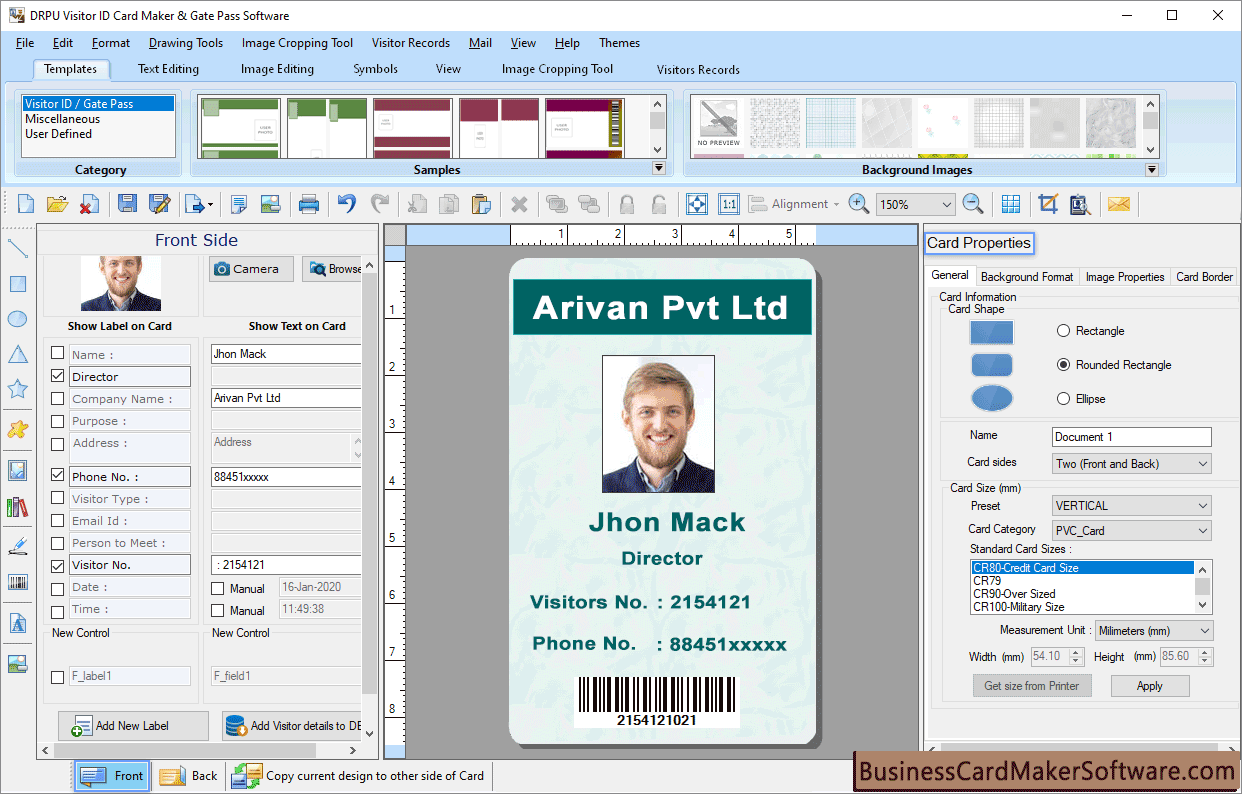Select the Ellipse card shape radio button
1242x794 pixels.
click(1063, 398)
